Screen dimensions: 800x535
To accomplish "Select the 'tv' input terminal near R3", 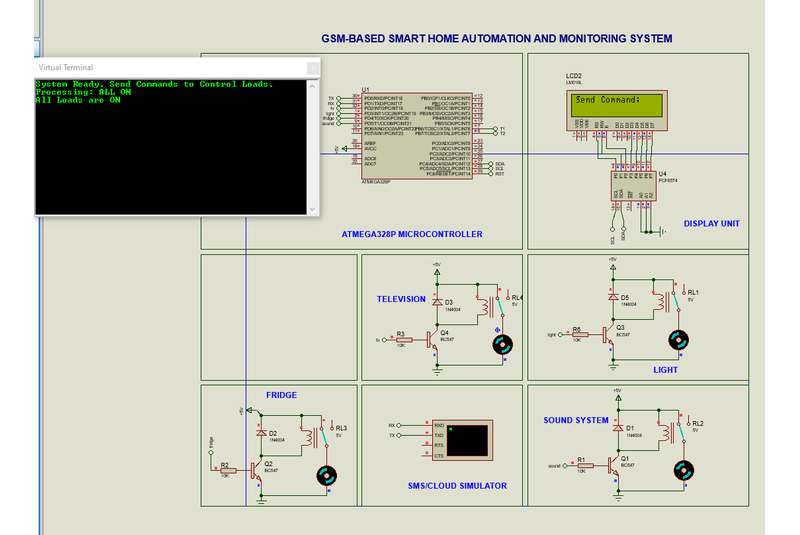I will point(384,340).
